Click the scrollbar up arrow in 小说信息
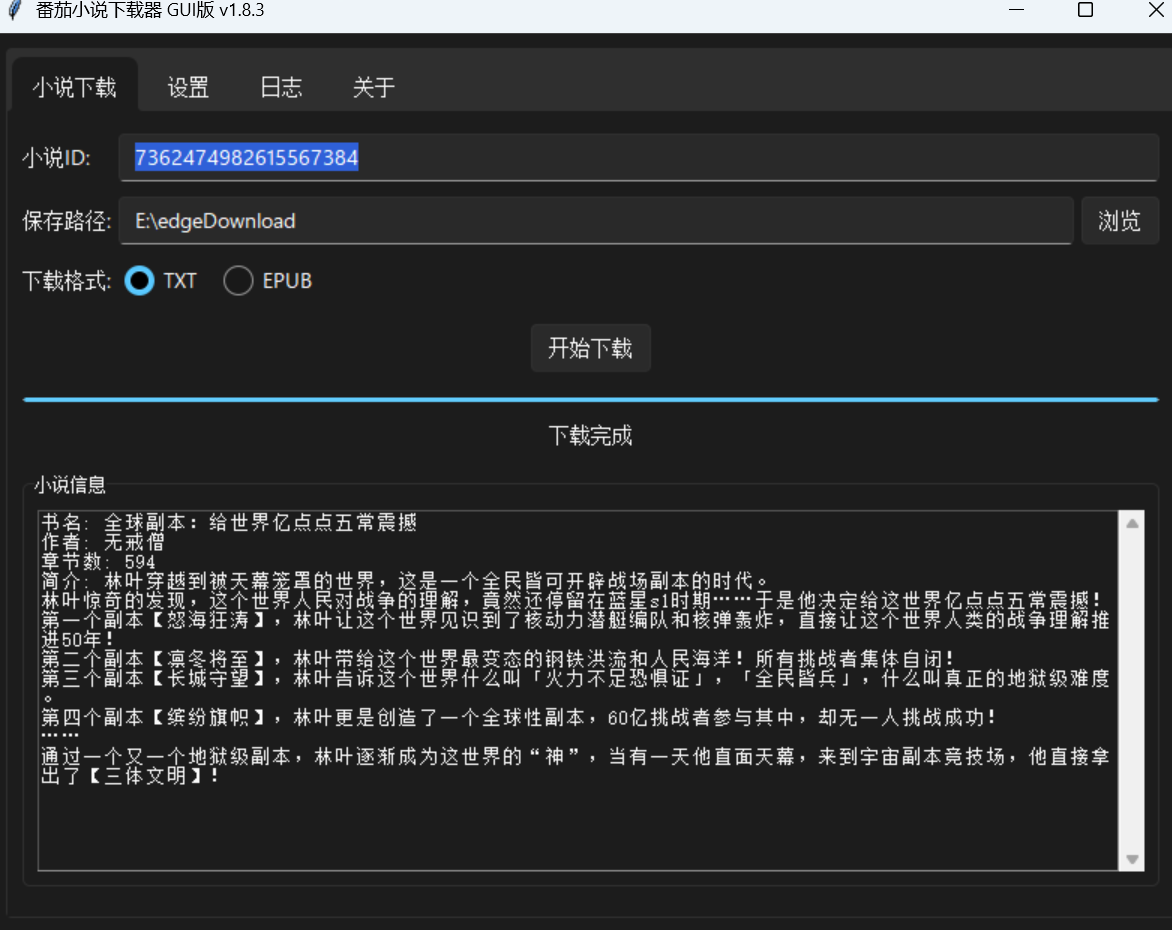Image resolution: width=1172 pixels, height=930 pixels. click(1132, 523)
